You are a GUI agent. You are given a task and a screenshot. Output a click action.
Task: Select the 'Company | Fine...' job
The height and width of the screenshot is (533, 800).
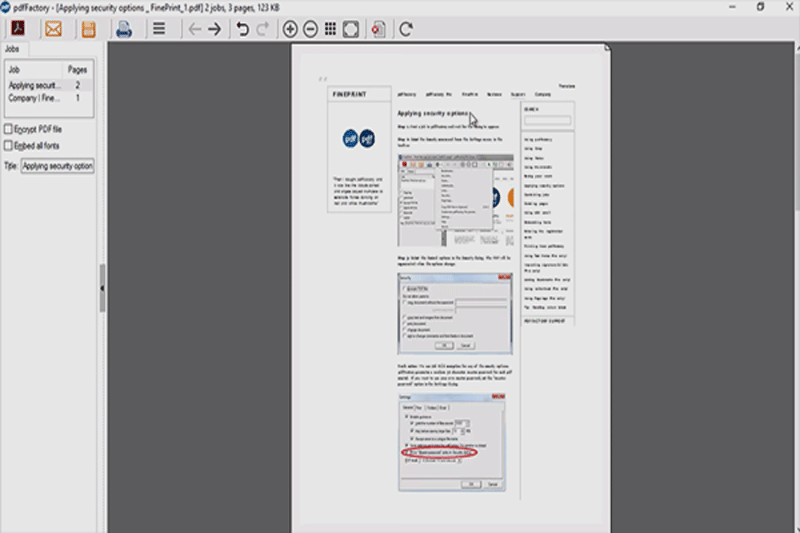click(35, 99)
